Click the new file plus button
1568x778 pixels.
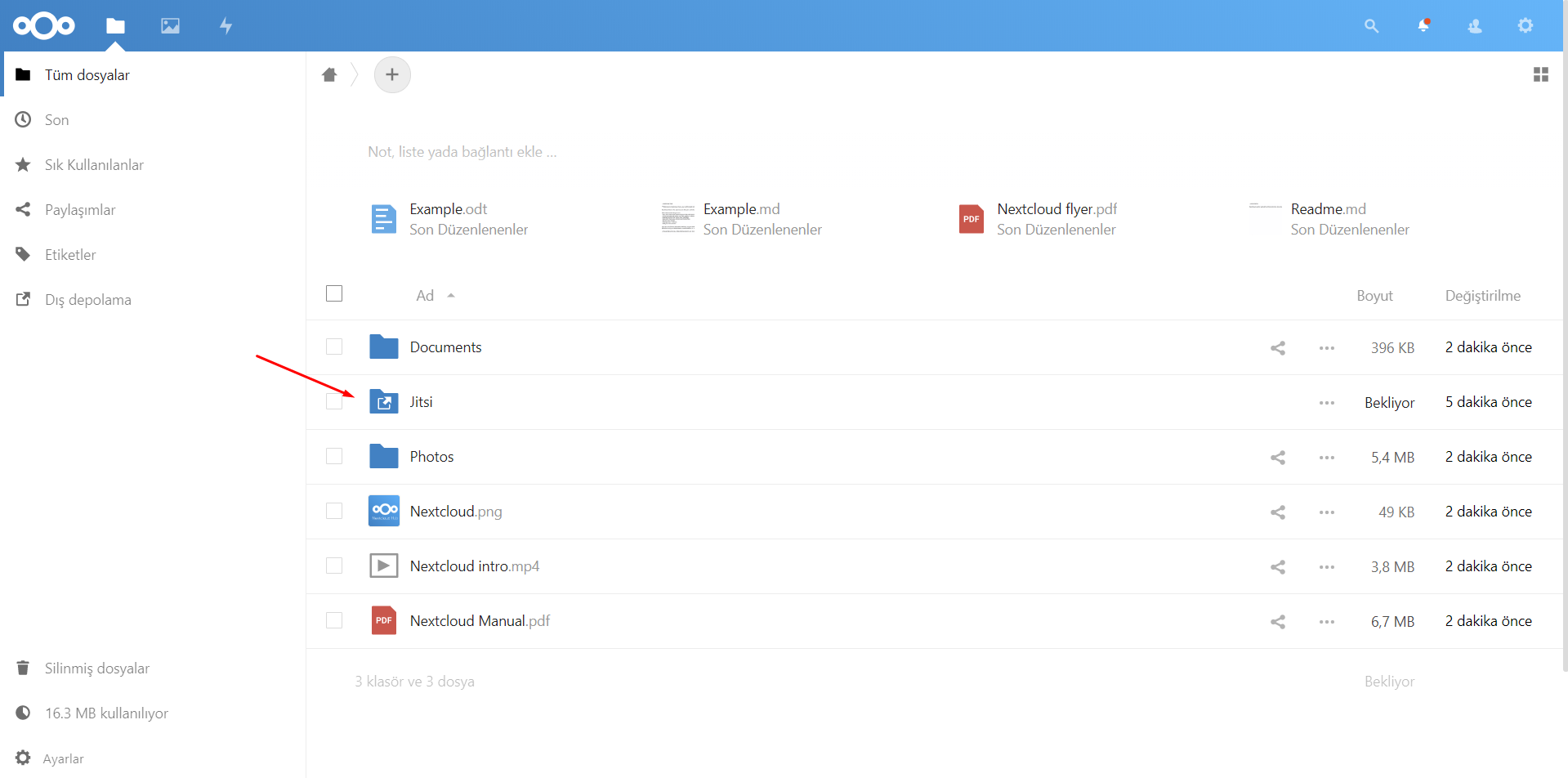(392, 74)
